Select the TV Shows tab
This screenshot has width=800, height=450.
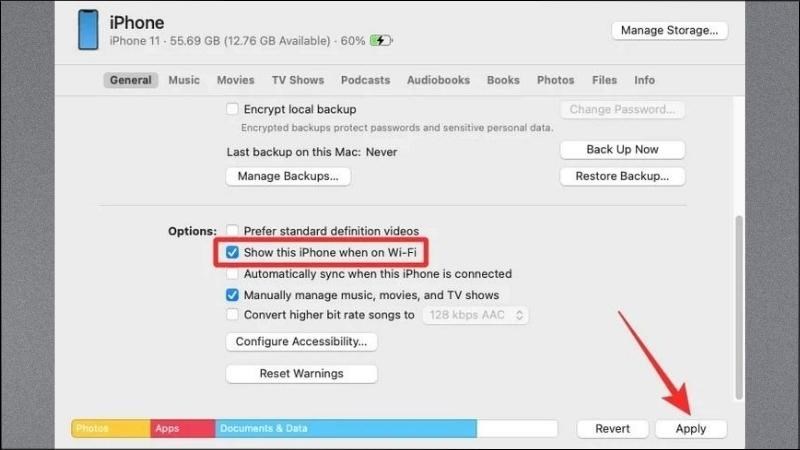coord(298,80)
